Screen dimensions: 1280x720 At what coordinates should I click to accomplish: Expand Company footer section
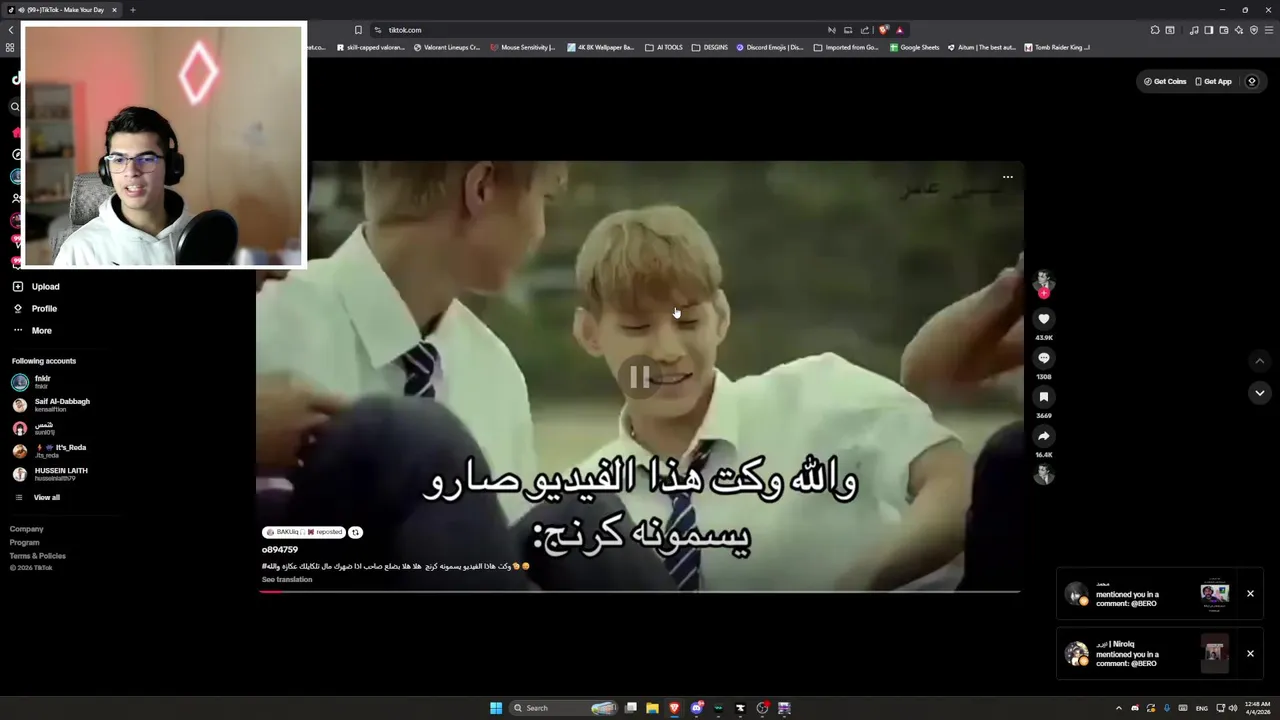[27, 529]
